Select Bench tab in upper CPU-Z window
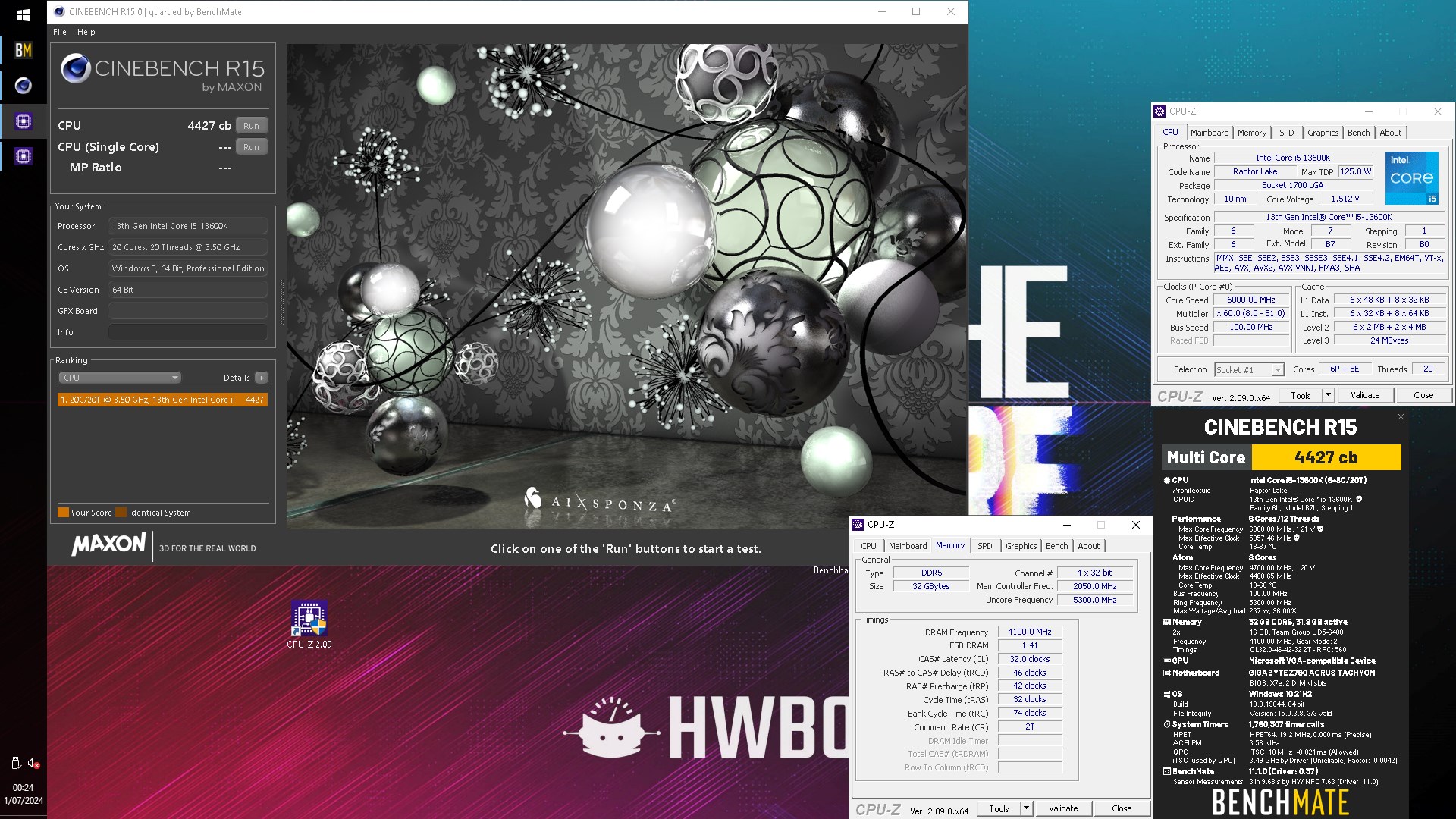 (x=1359, y=133)
